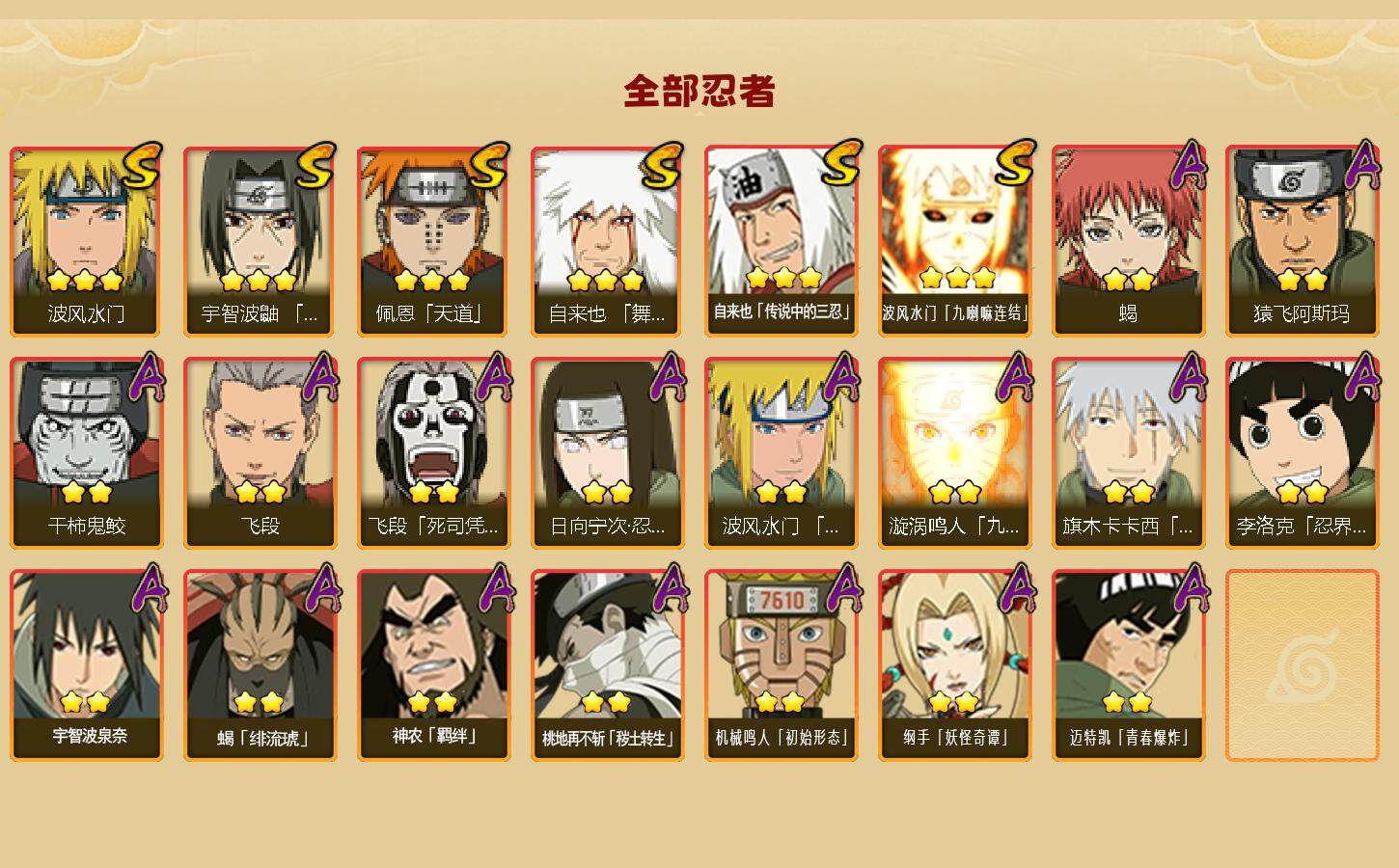Open the 蝎 A-rank ninja card
The height and width of the screenshot is (868, 1399).
click(x=1129, y=241)
